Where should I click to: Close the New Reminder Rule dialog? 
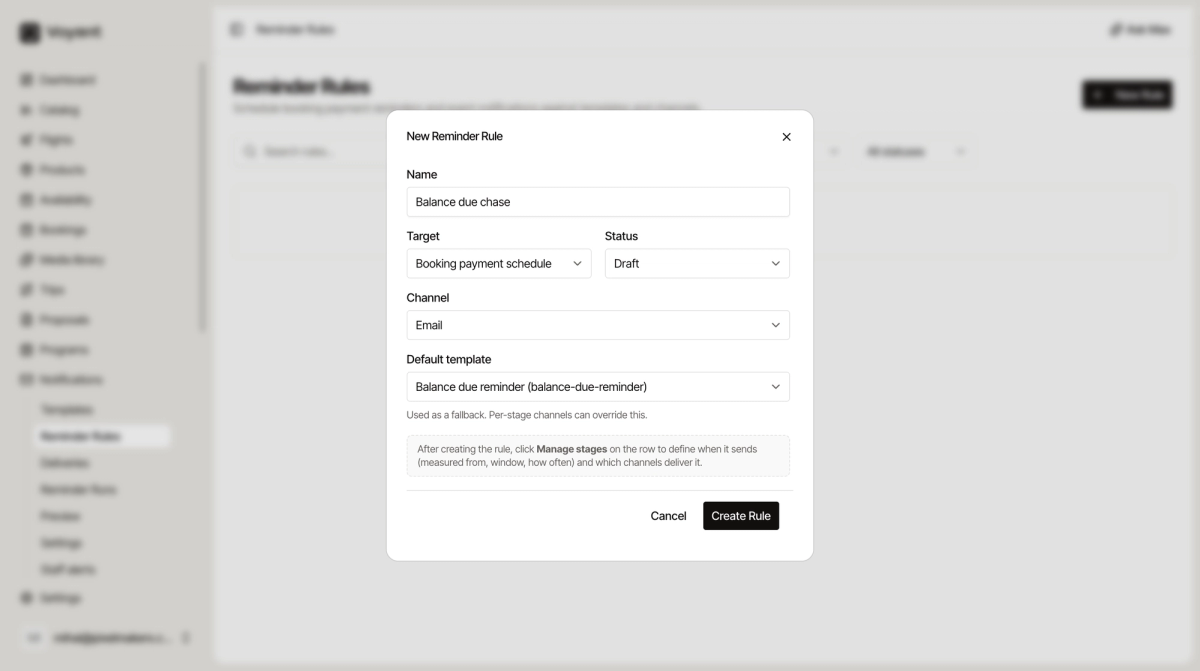(786, 137)
